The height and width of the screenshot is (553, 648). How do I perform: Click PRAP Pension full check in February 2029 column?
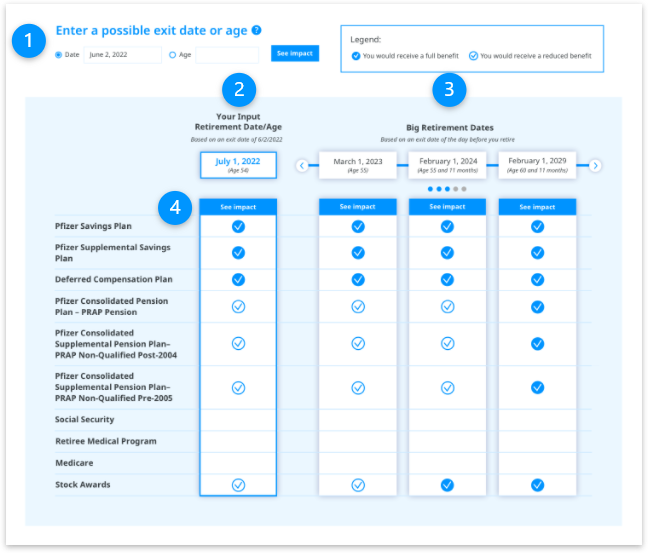coord(537,307)
